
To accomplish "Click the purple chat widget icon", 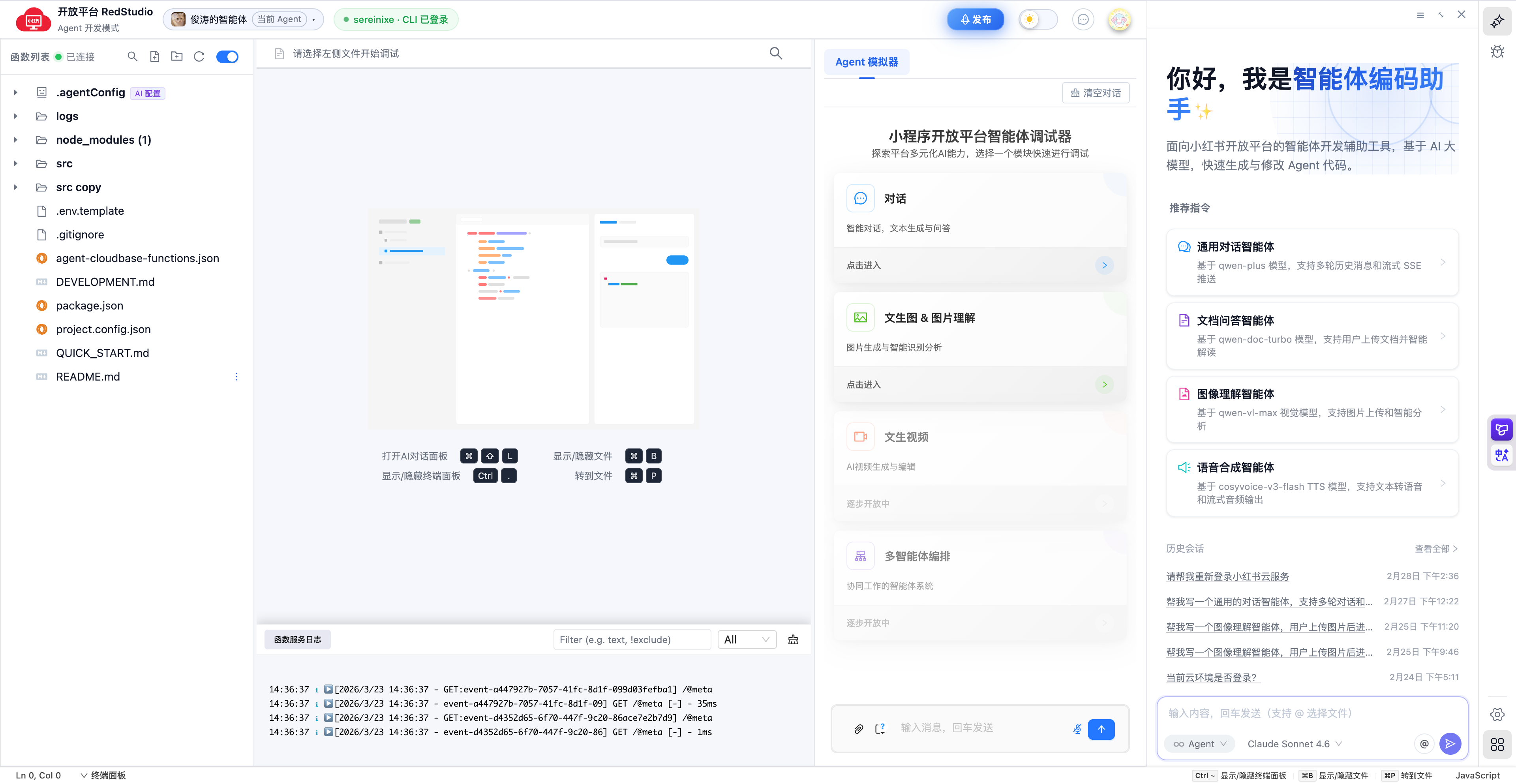I will click(x=1501, y=429).
